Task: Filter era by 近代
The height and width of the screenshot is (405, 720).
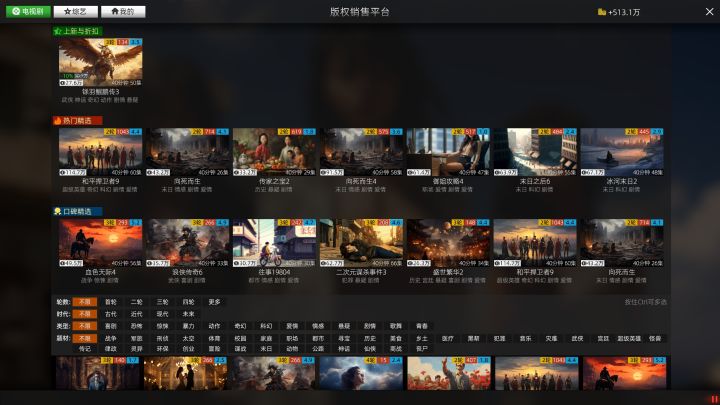Action: point(136,314)
